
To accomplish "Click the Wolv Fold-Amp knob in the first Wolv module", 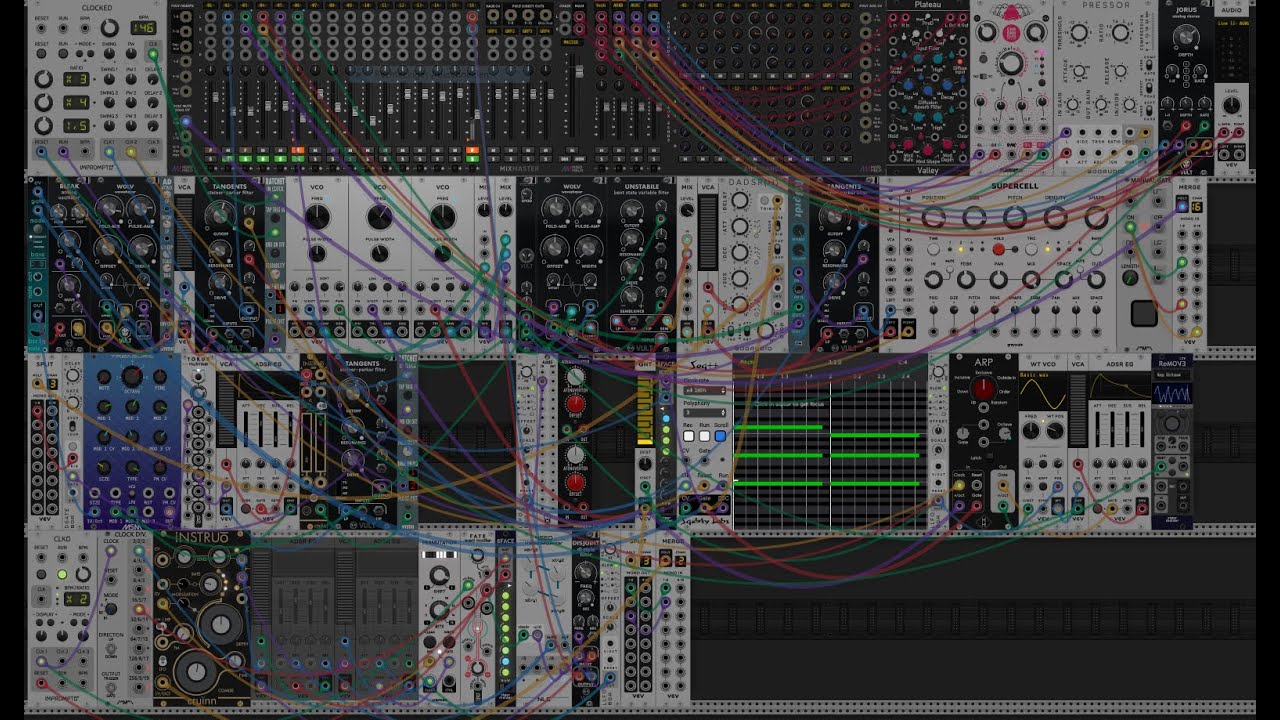I will coord(109,209).
